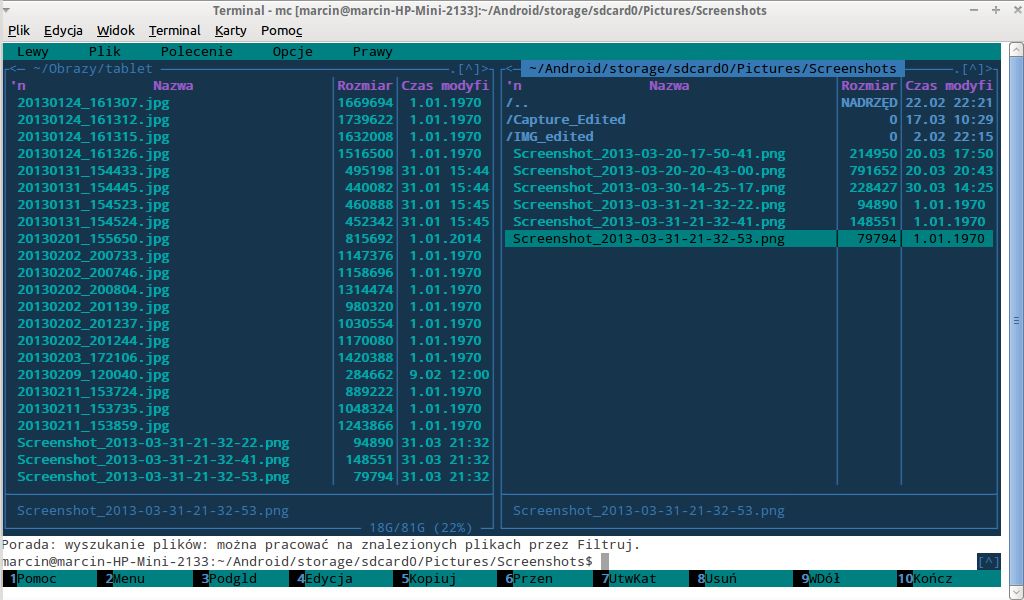Click the right panel 'n sort indicator
The height and width of the screenshot is (600, 1024).
(x=514, y=86)
